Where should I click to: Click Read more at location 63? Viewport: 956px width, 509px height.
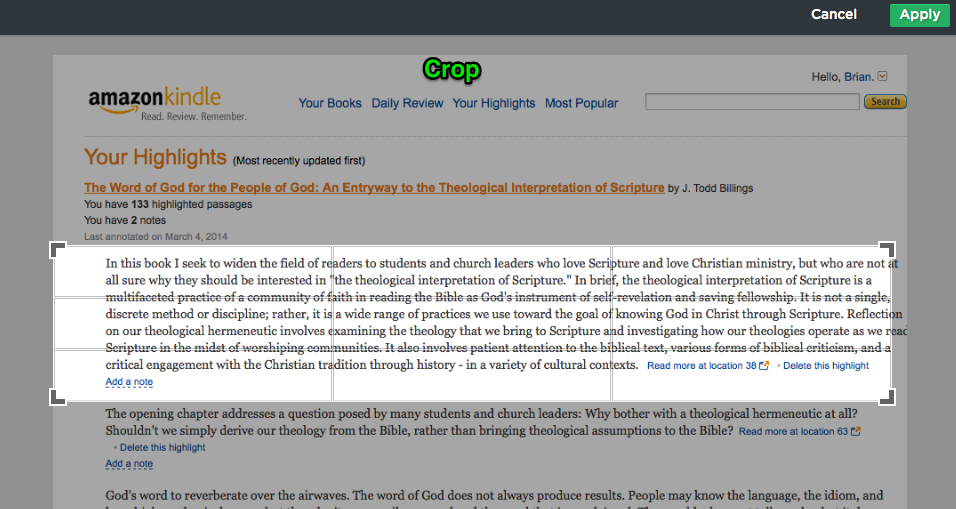click(793, 432)
